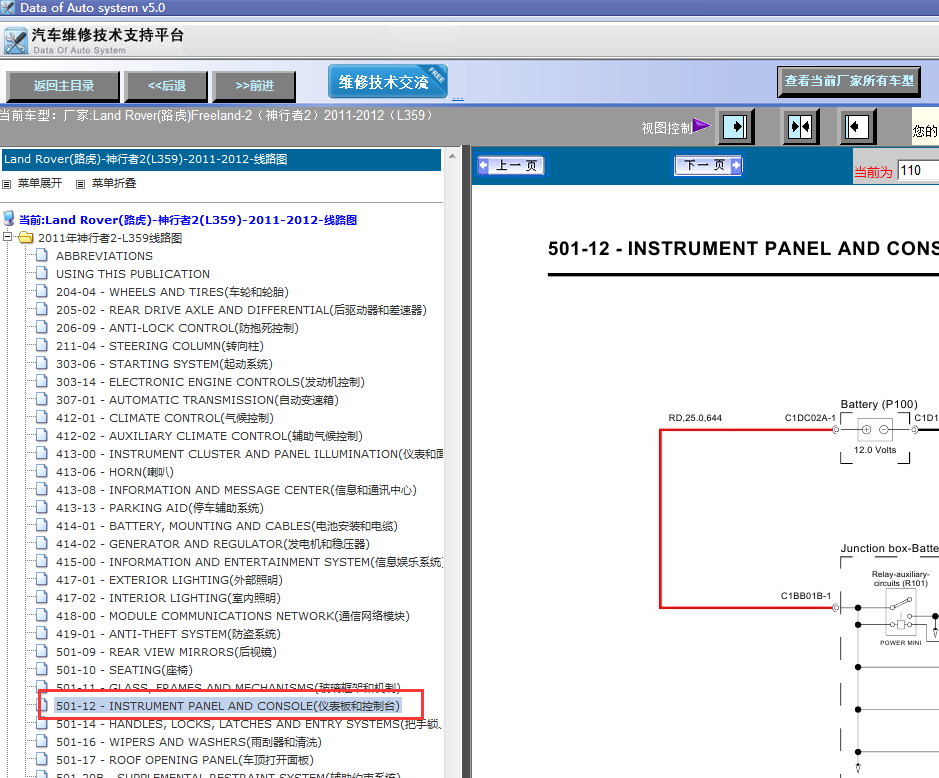Collapse all menus with 菜单折叠

tap(113, 184)
